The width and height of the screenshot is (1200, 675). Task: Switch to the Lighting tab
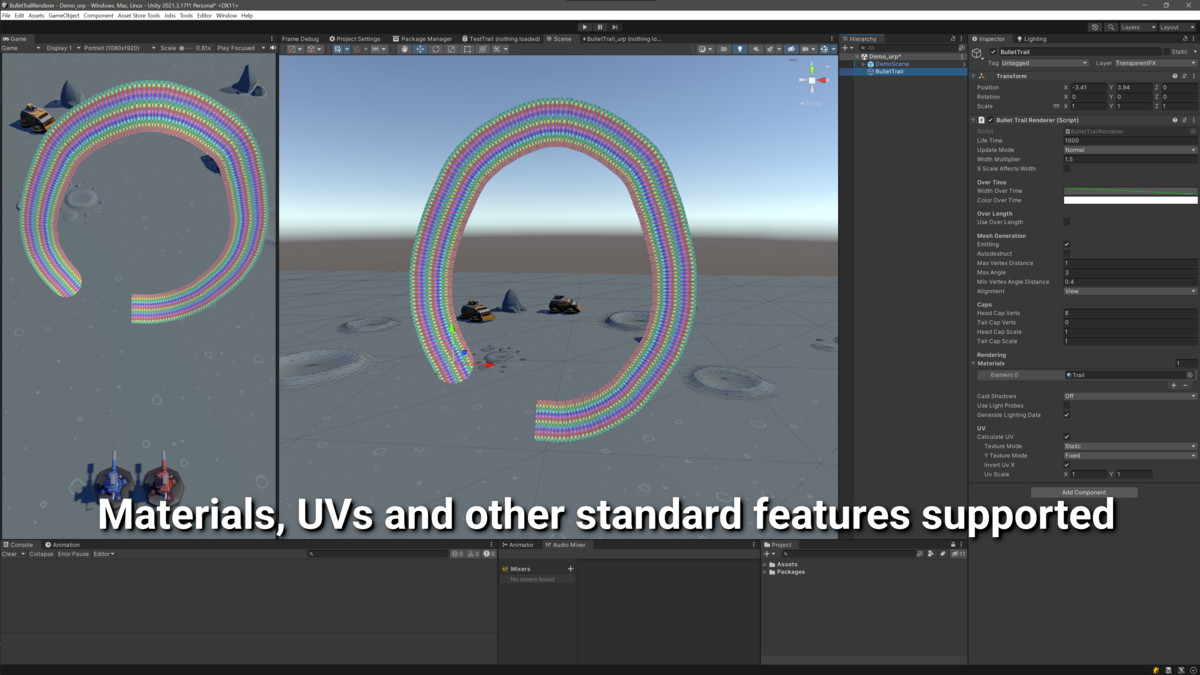tap(1030, 38)
